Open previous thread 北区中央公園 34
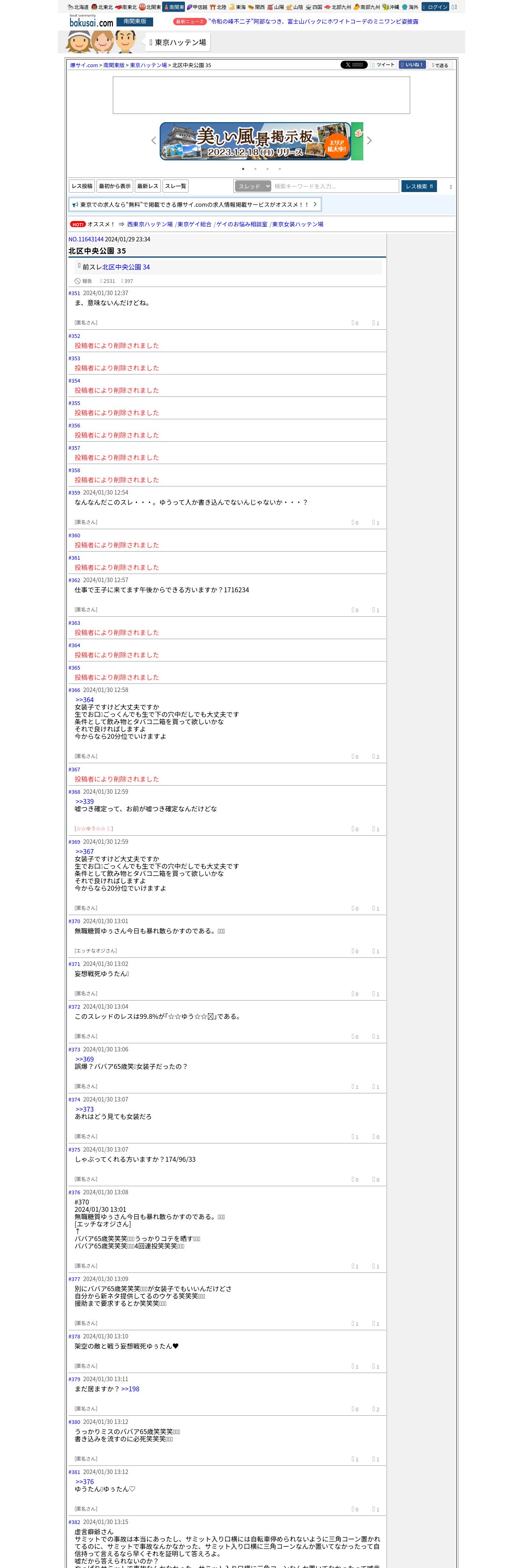523x1568 pixels. click(x=126, y=267)
